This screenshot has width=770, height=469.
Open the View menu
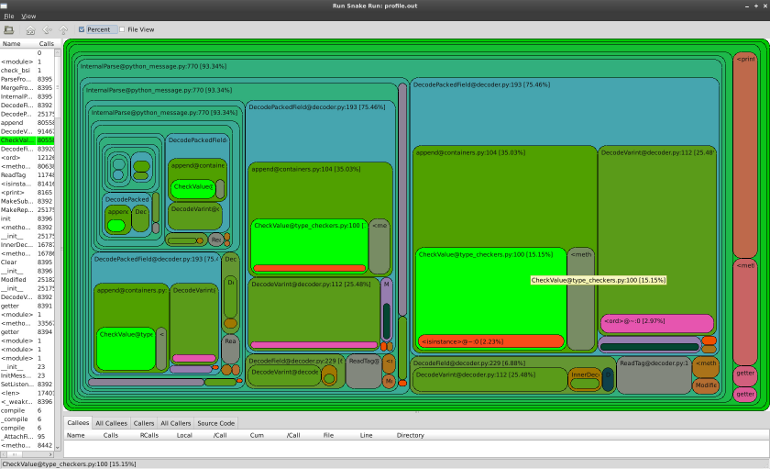point(28,16)
